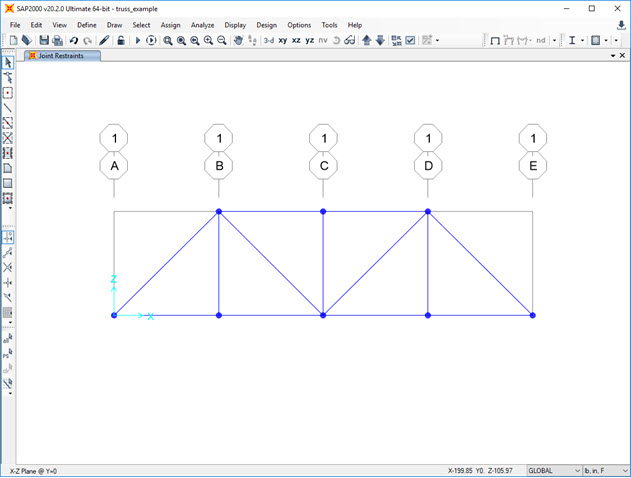Open the GLOBAL coordinate system dropdown
Screen dimensions: 631x478
click(x=554, y=470)
